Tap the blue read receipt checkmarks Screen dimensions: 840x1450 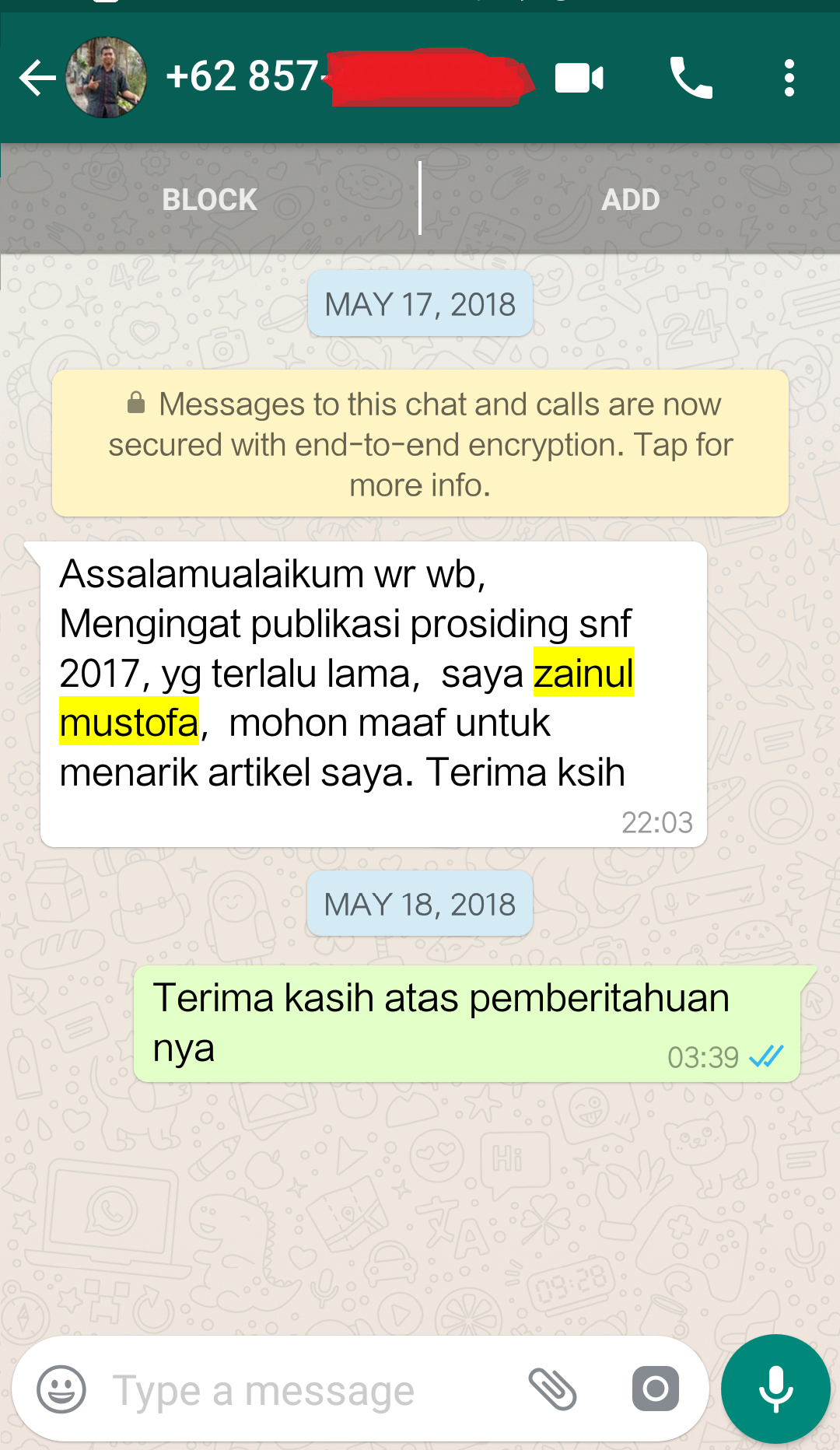[766, 1056]
